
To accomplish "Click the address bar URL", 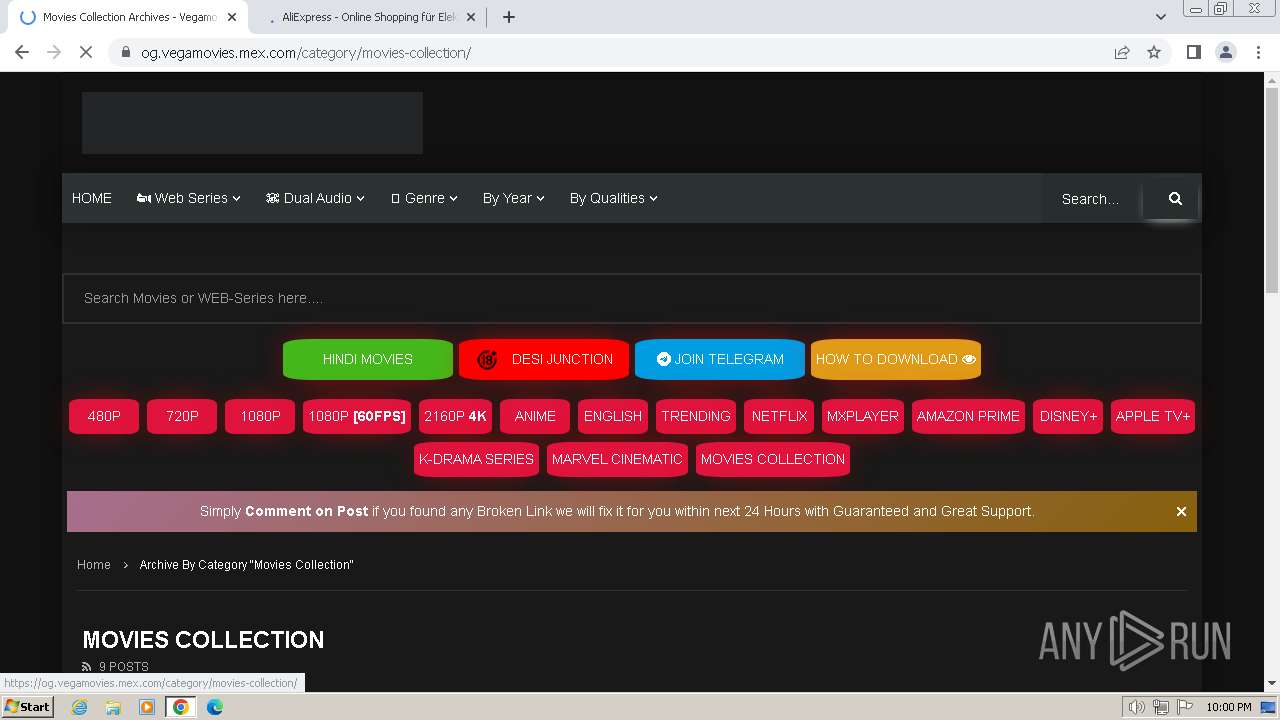I will 306,52.
